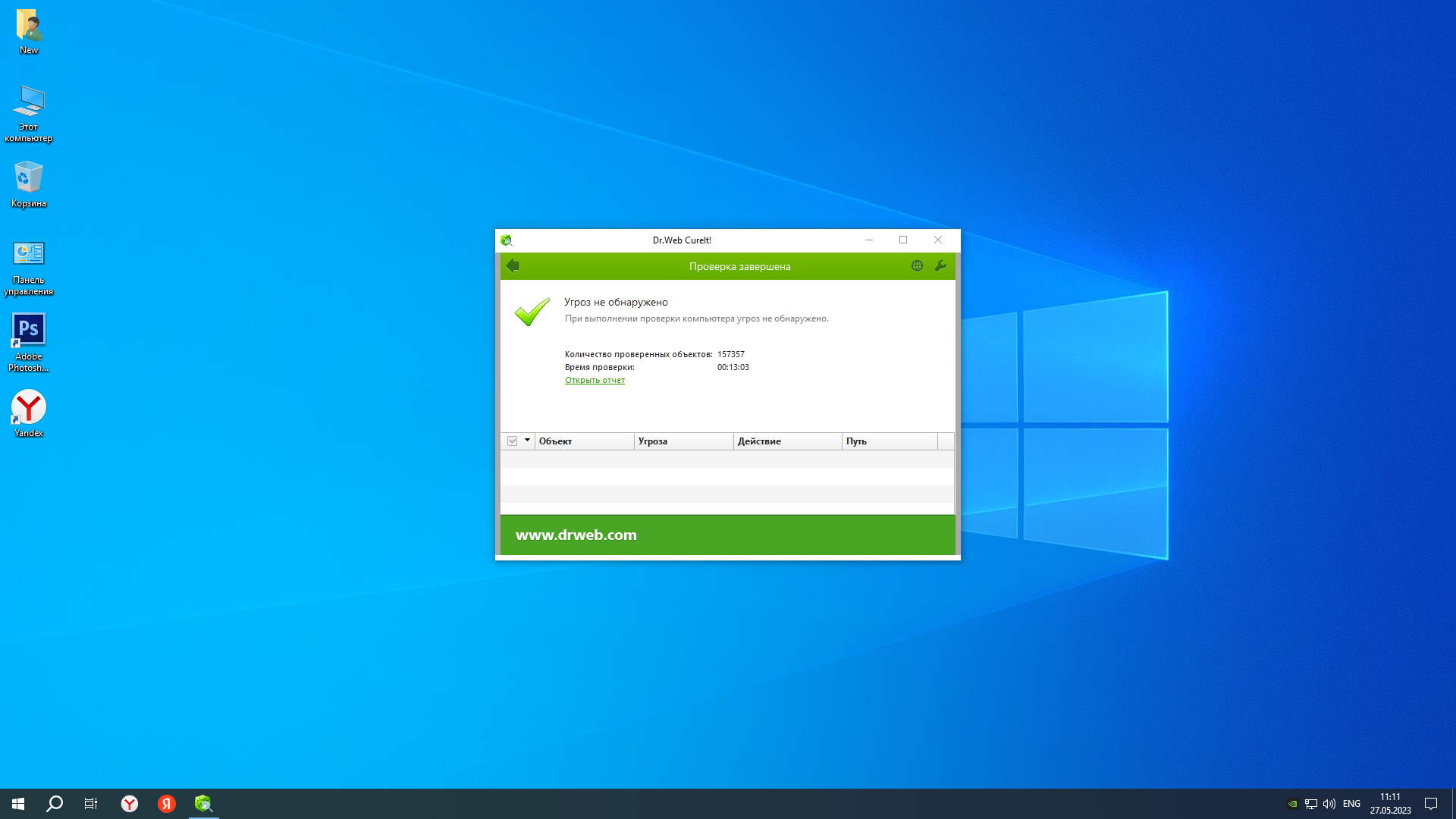The width and height of the screenshot is (1456, 819).
Task: Open the wrench settings icon
Action: [x=940, y=266]
